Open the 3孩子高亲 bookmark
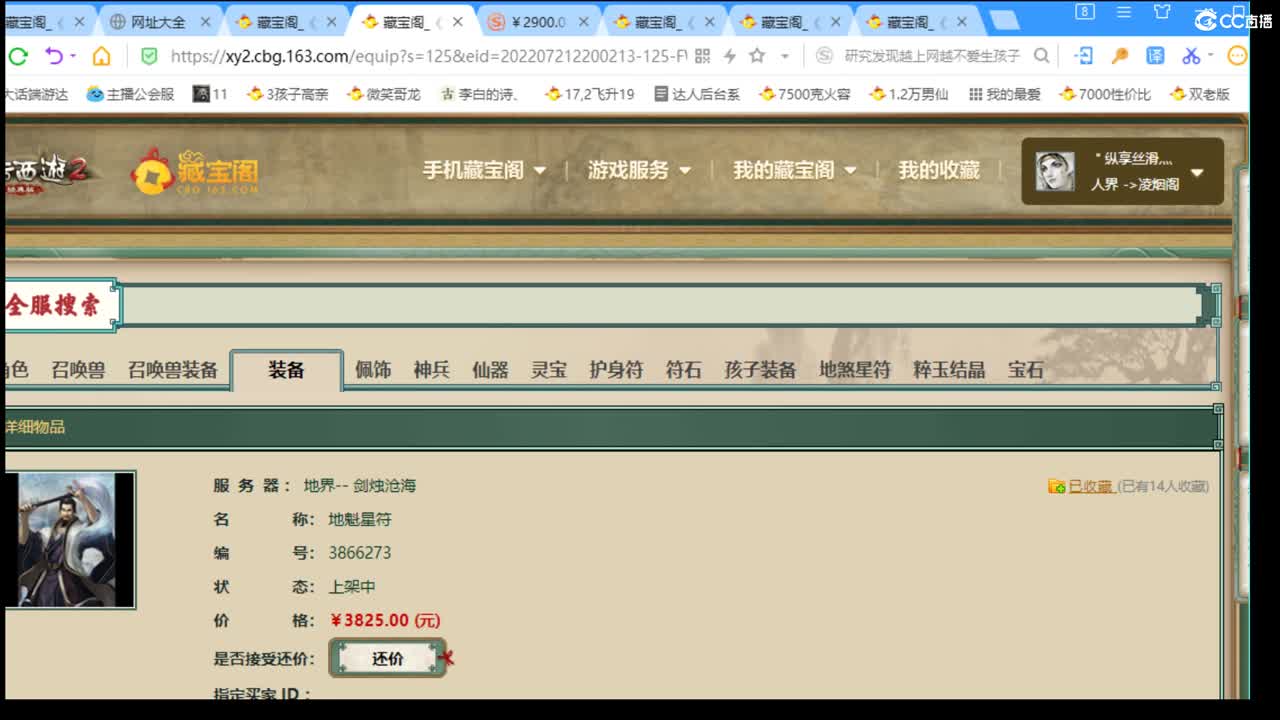Image resolution: width=1280 pixels, height=720 pixels. pyautogui.click(x=288, y=94)
